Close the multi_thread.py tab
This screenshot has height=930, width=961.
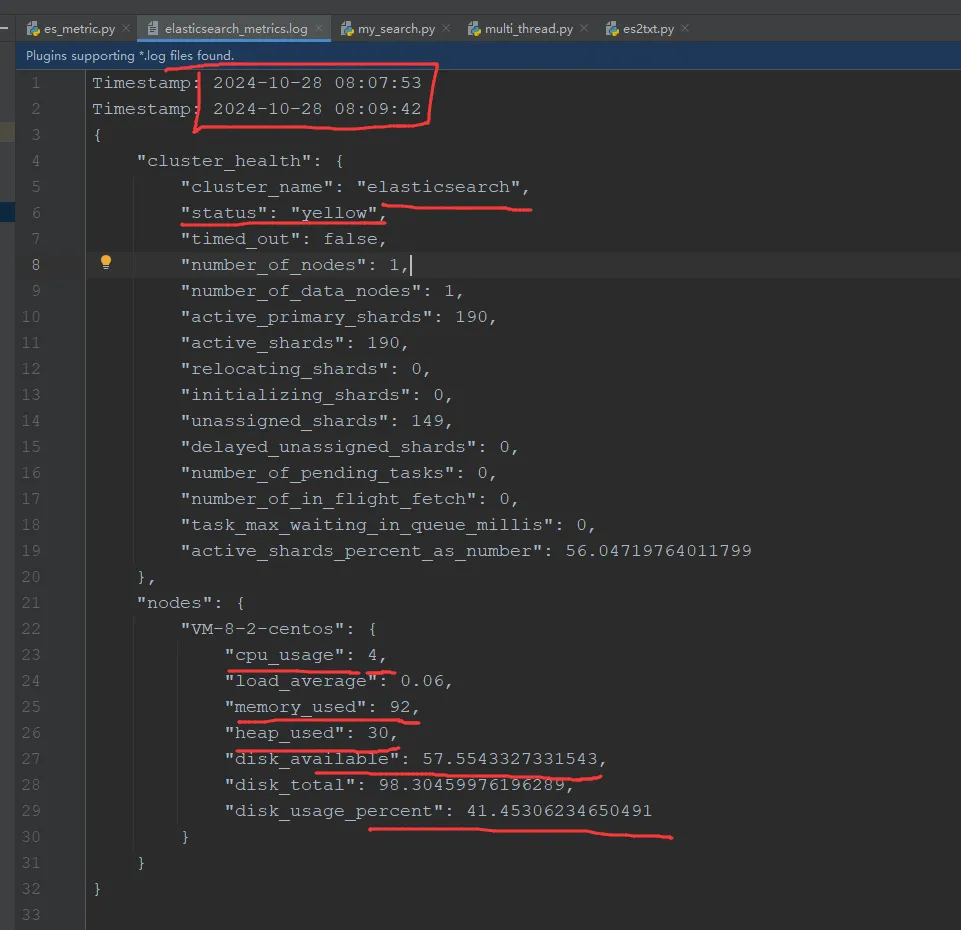coord(584,29)
